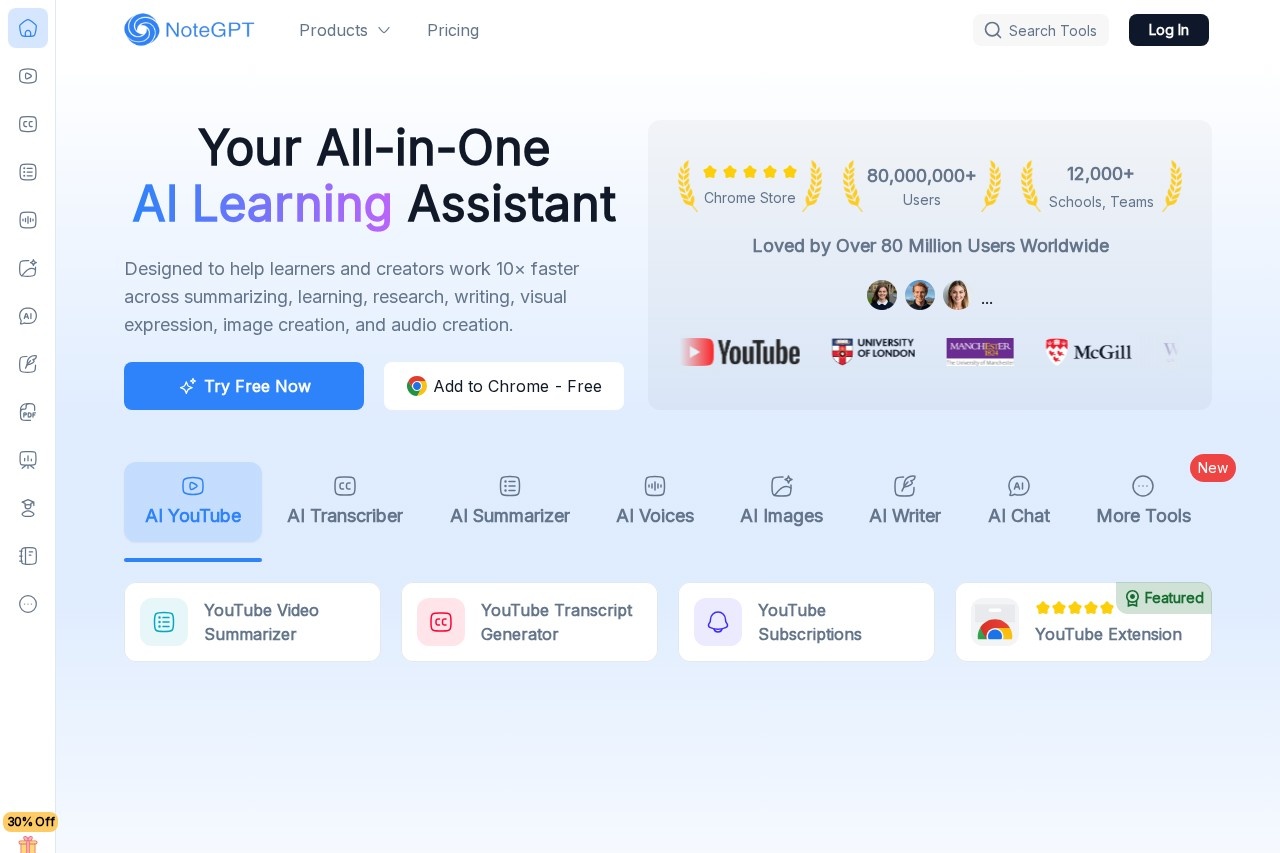Open the YouTube Video Summarizer card
Viewport: 1280px width, 853px height.
[x=252, y=621]
